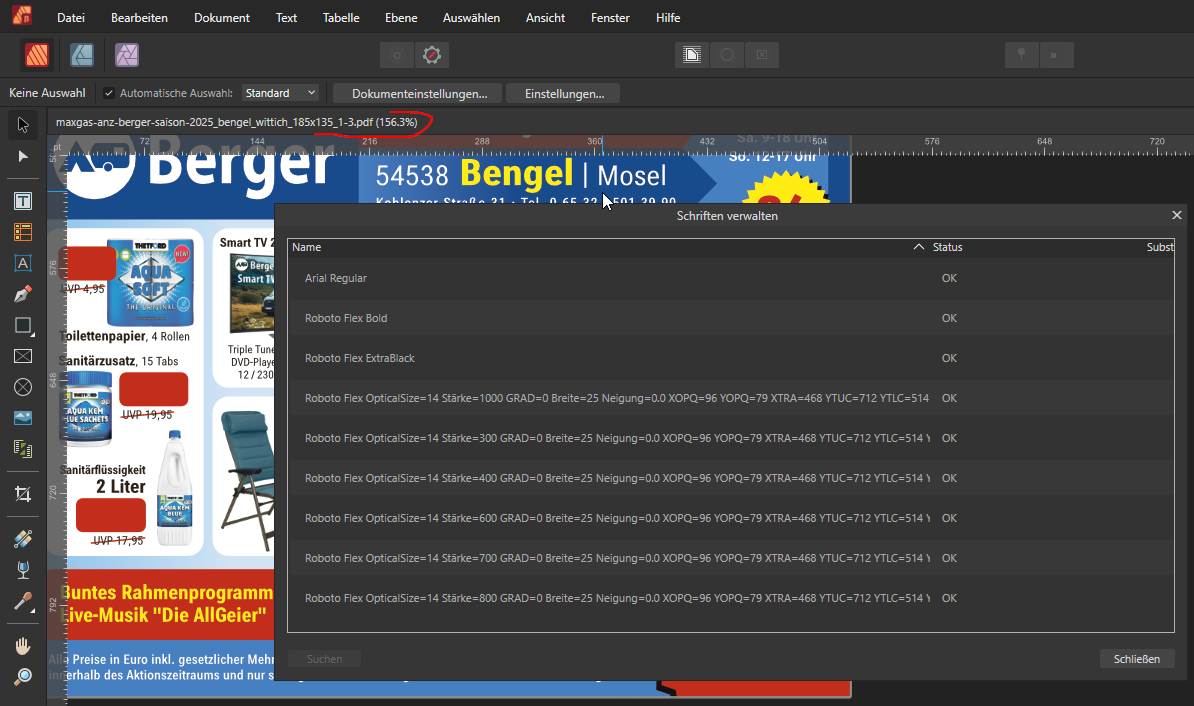Open the Tabelle menu

[x=341, y=18]
